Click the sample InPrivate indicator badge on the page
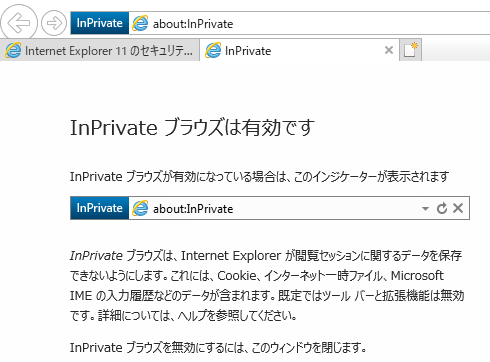 coord(100,208)
